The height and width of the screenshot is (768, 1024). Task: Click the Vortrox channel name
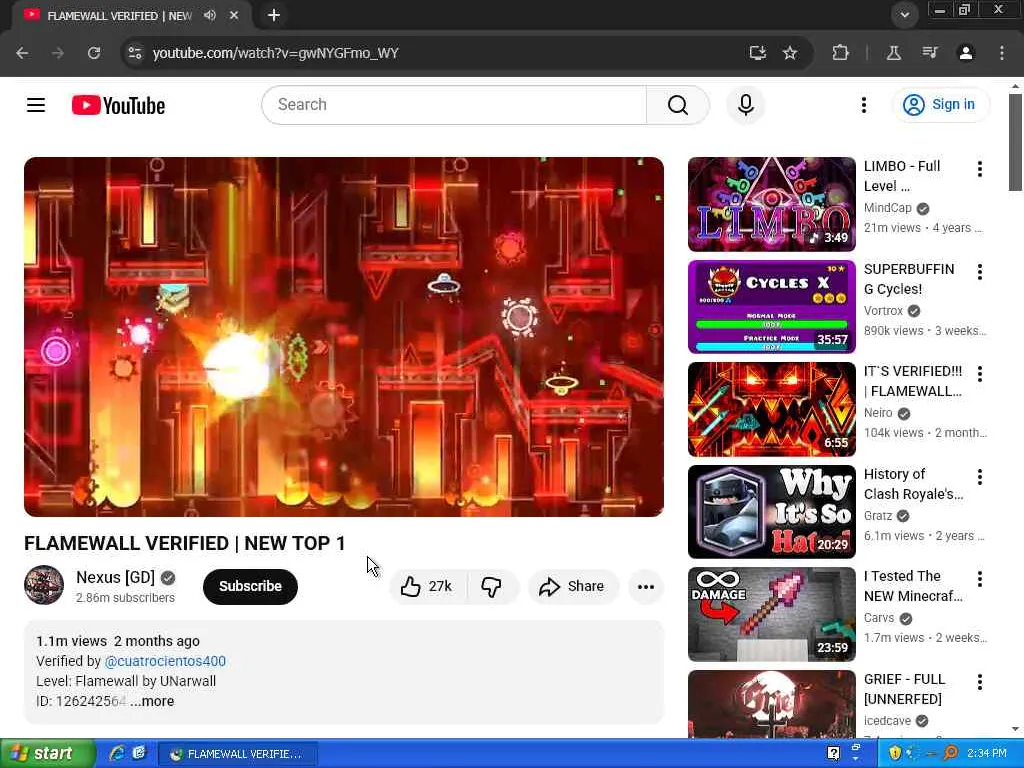point(883,311)
